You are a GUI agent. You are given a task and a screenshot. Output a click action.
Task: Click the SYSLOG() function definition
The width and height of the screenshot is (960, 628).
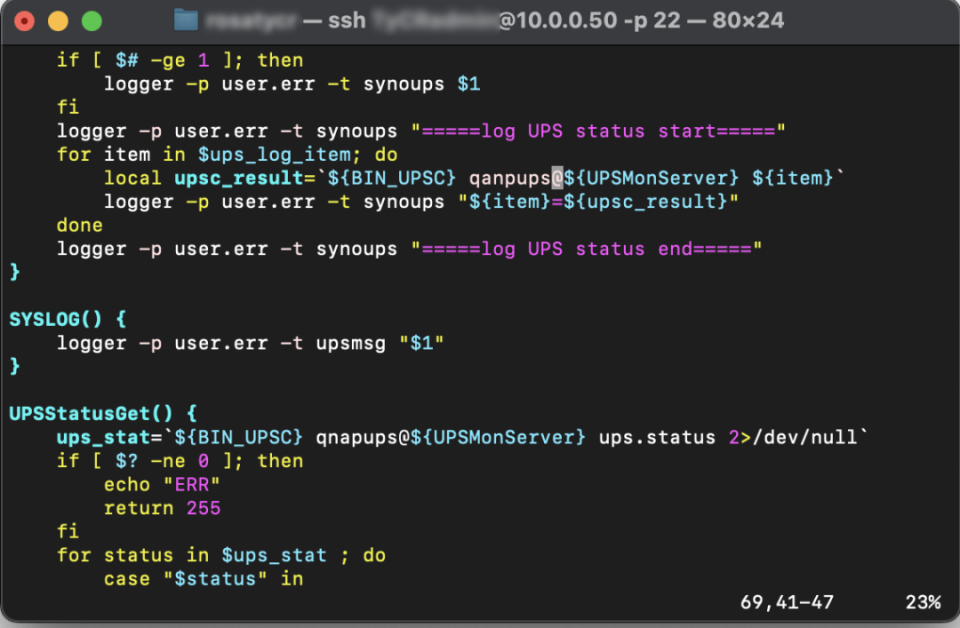coord(67,320)
